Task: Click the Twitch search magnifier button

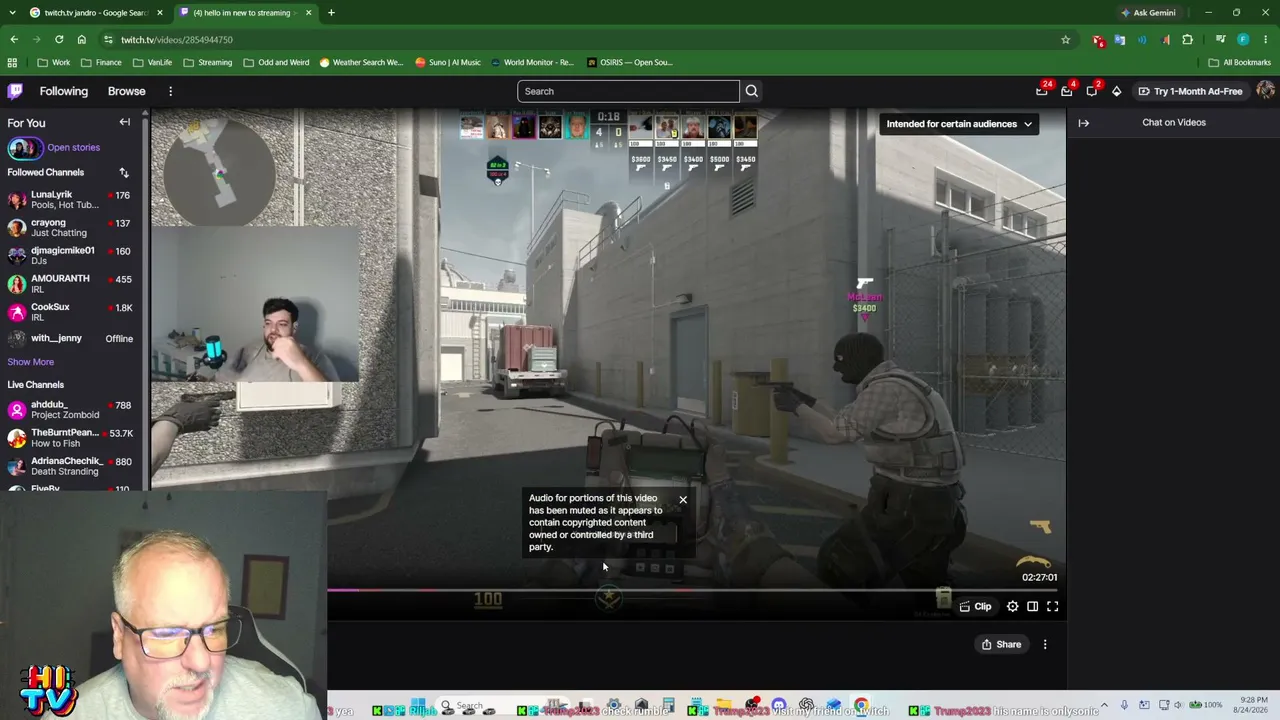Action: point(751,91)
